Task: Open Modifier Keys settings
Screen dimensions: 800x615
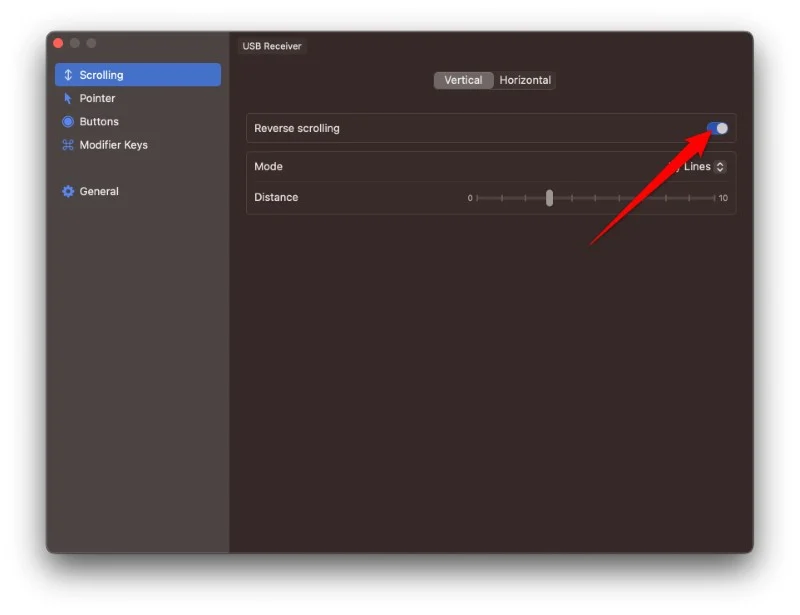Action: [138, 145]
